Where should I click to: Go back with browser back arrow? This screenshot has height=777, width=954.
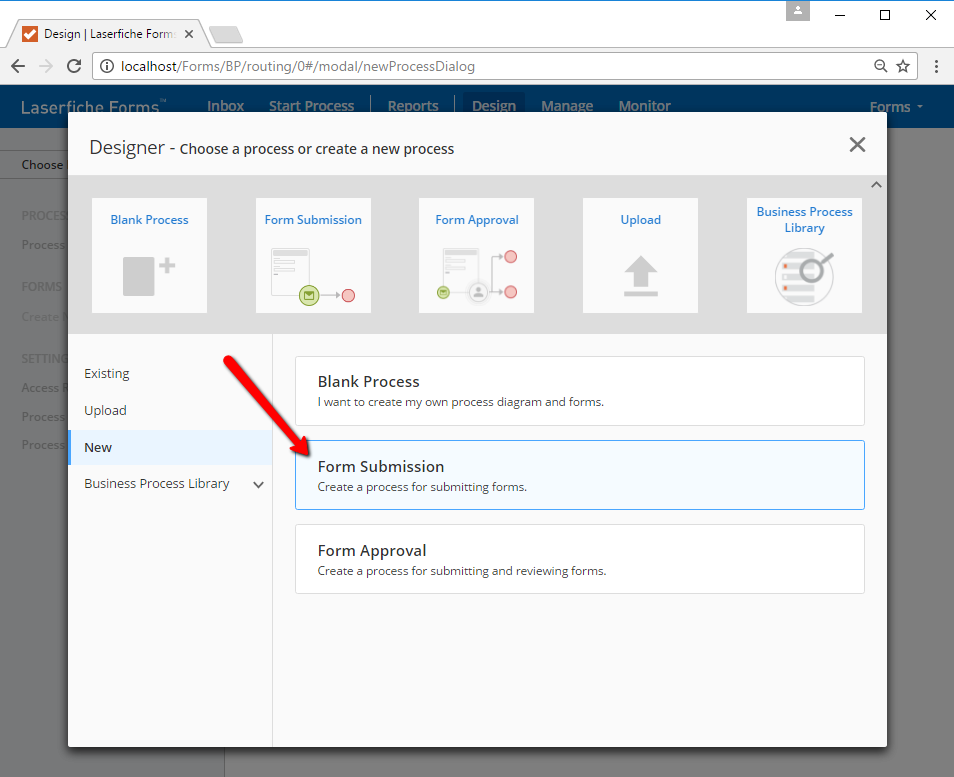pyautogui.click(x=18, y=66)
